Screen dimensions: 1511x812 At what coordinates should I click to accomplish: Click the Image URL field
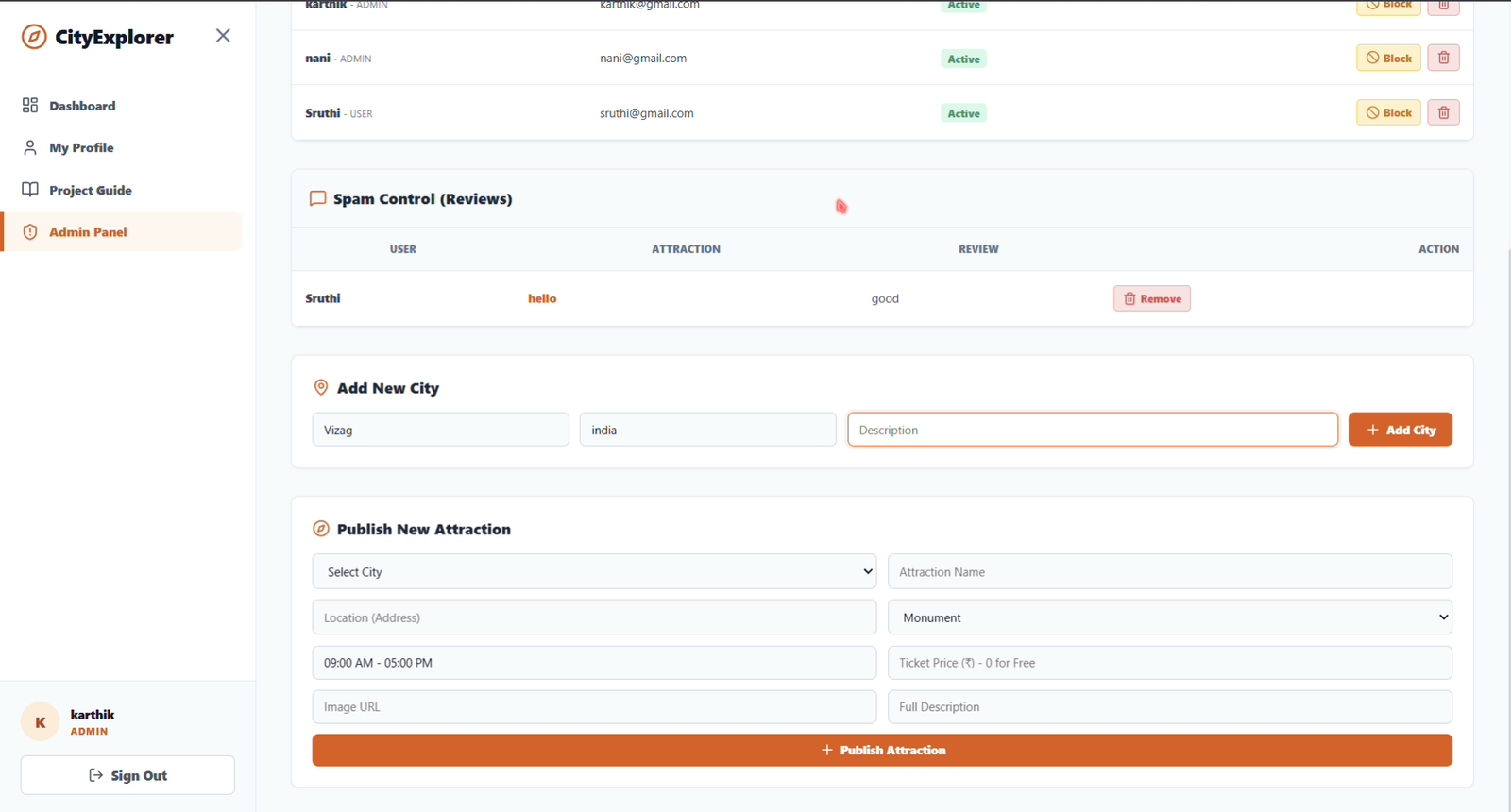click(594, 706)
